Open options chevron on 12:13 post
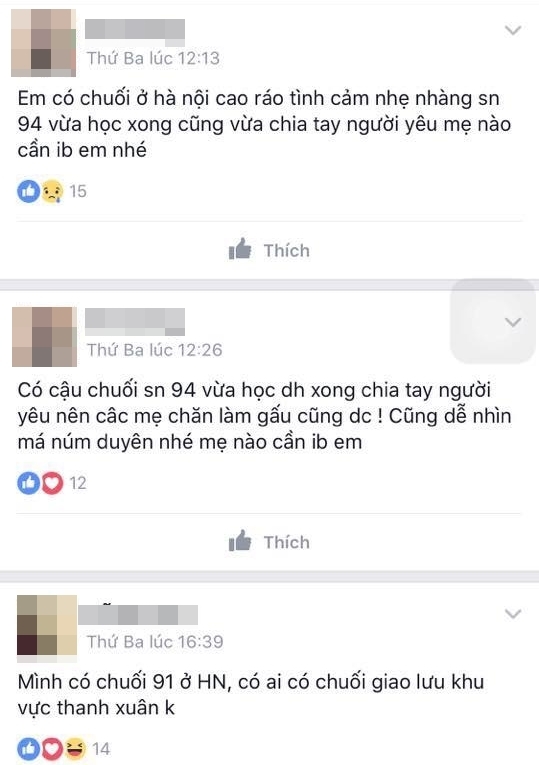Image resolution: width=539 pixels, height=765 pixels. click(513, 31)
